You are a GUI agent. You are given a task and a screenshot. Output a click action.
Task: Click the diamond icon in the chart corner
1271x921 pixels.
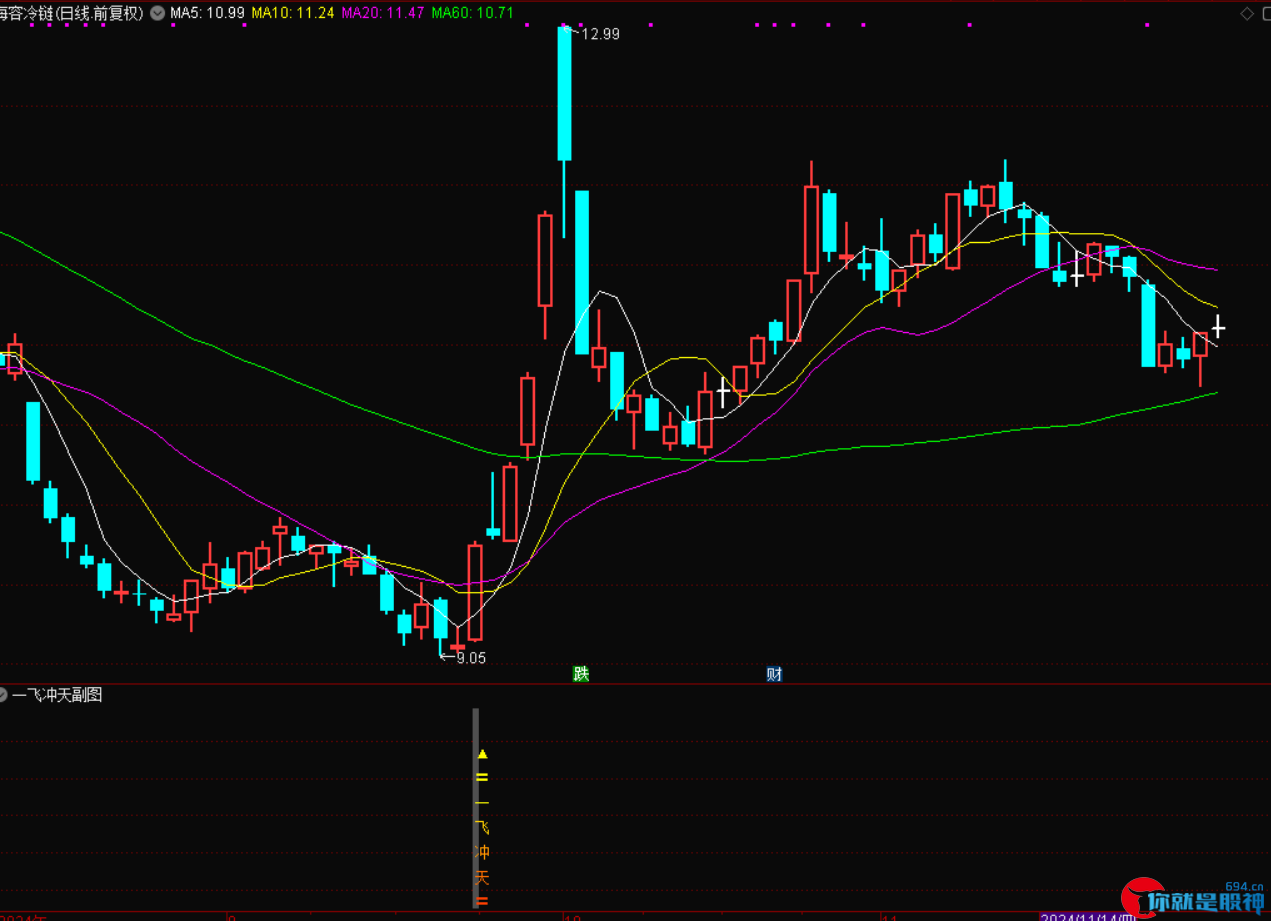click(1246, 14)
